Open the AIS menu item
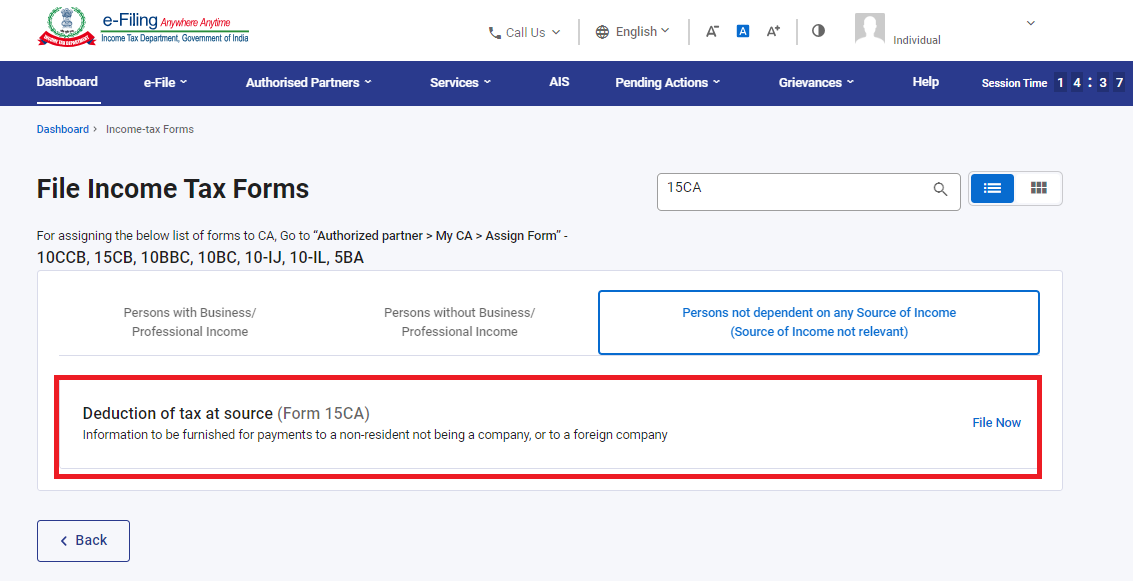 (x=559, y=82)
